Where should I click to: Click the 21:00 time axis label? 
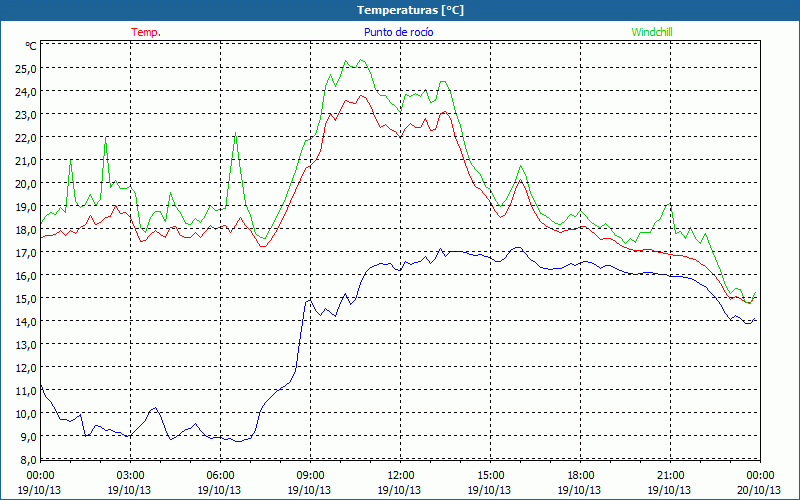coord(670,476)
